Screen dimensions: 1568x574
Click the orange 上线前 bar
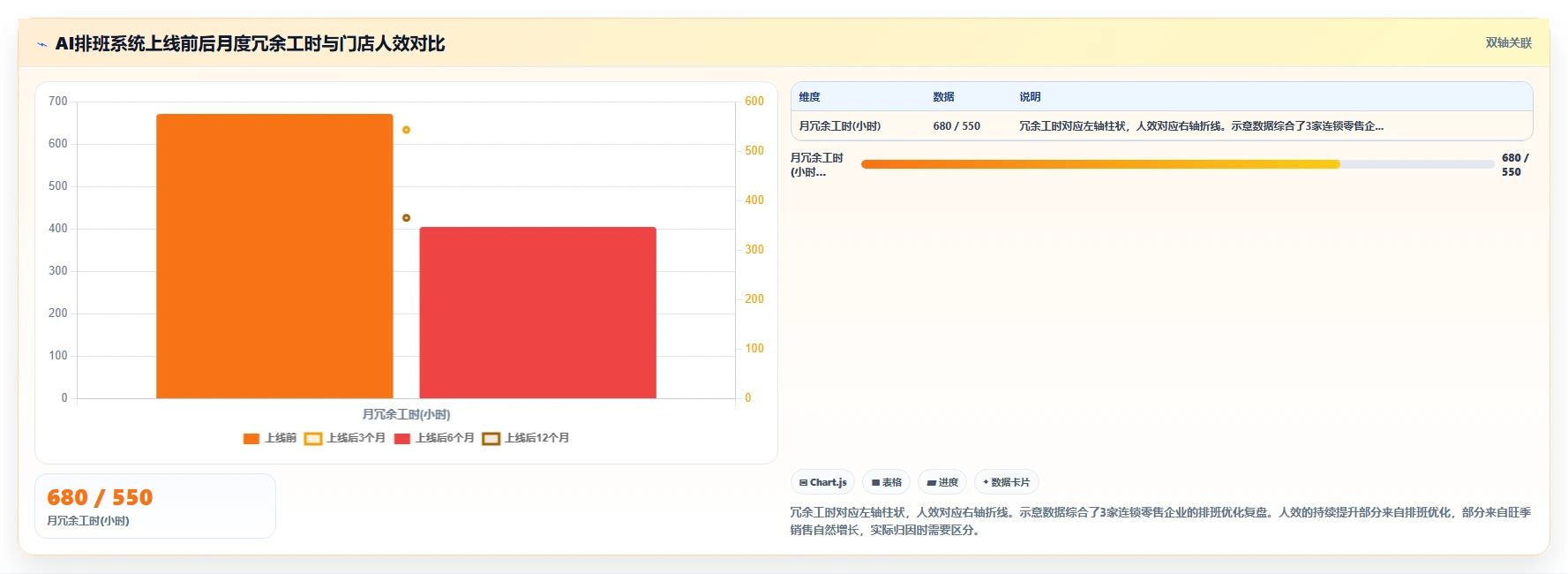point(274,256)
